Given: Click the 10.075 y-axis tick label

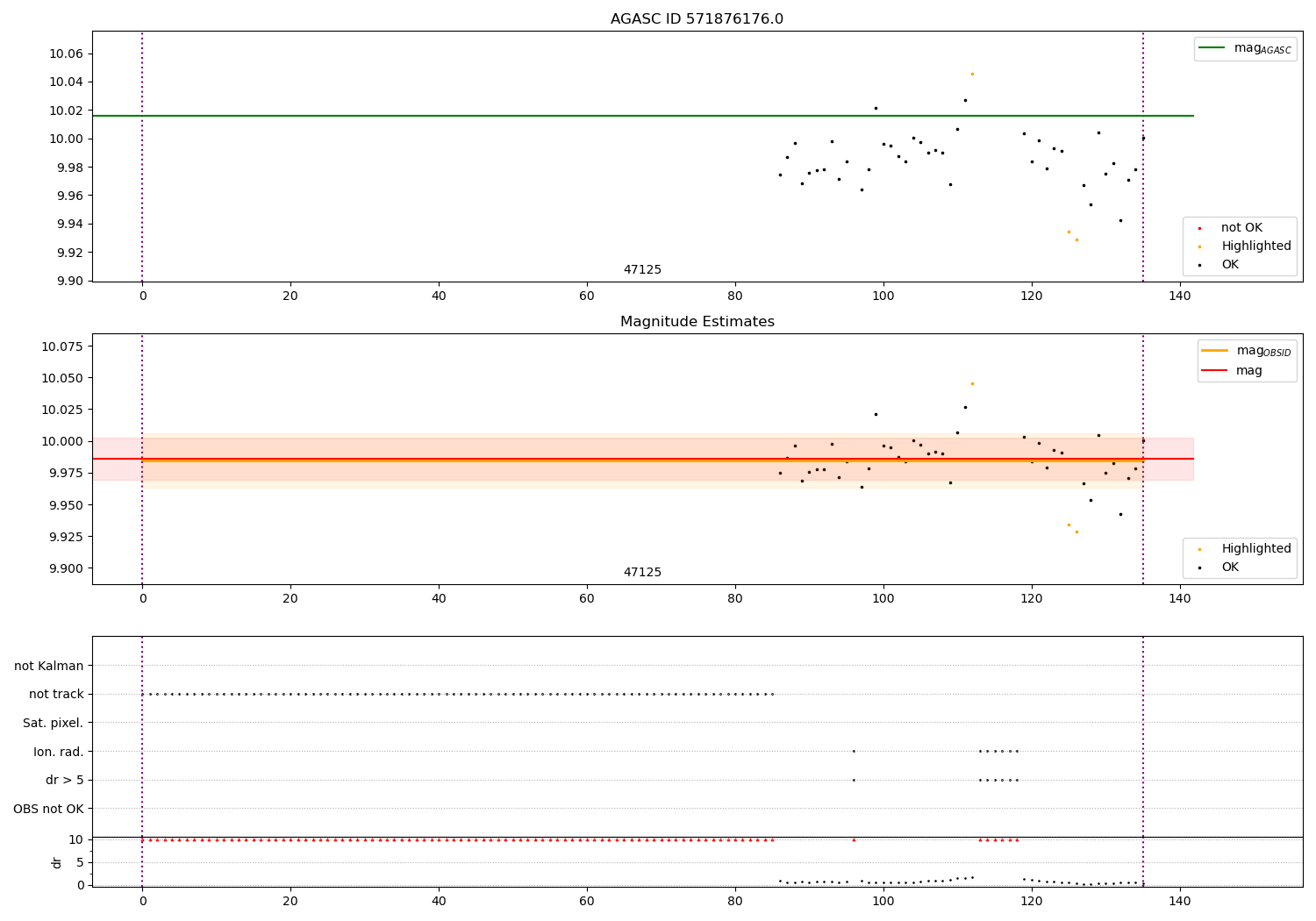Looking at the screenshot, I should point(62,346).
